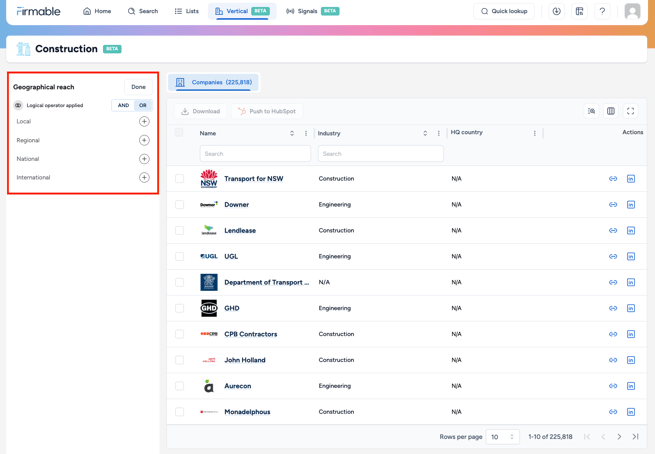Open LinkedIn icon for Lendlease
This screenshot has height=454, width=655.
[x=631, y=231]
